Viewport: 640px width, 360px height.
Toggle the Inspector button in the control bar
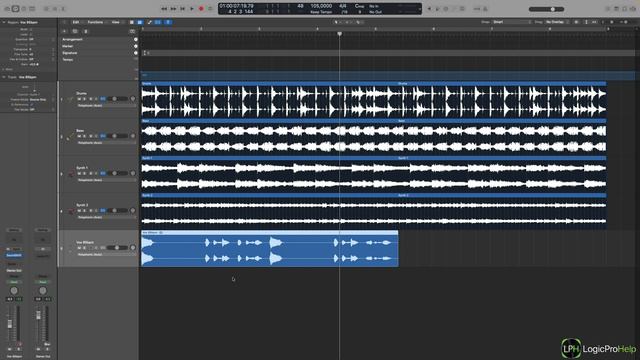(16, 9)
